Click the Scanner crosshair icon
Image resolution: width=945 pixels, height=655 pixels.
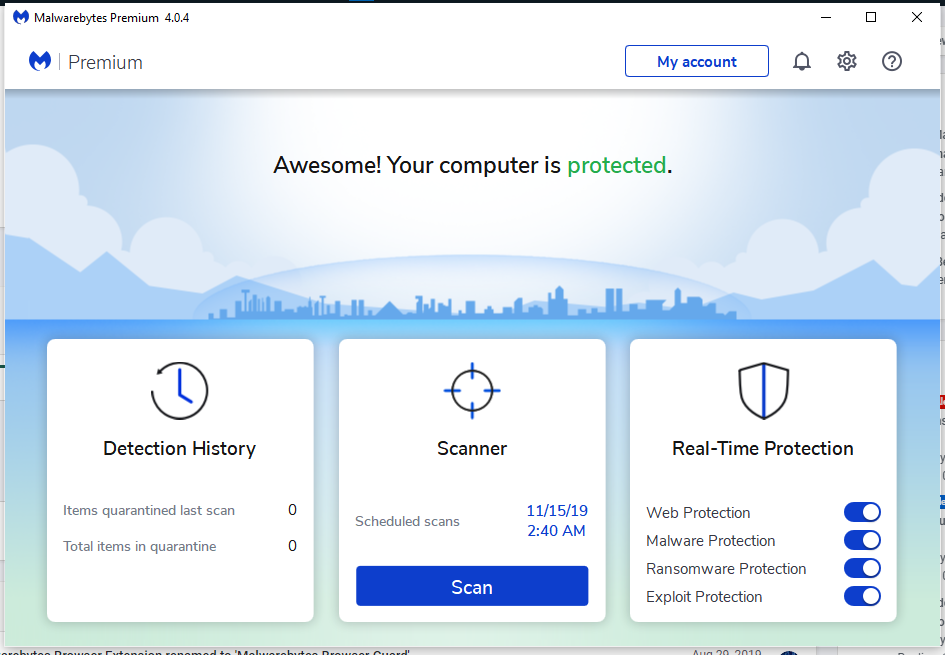pyautogui.click(x=472, y=390)
